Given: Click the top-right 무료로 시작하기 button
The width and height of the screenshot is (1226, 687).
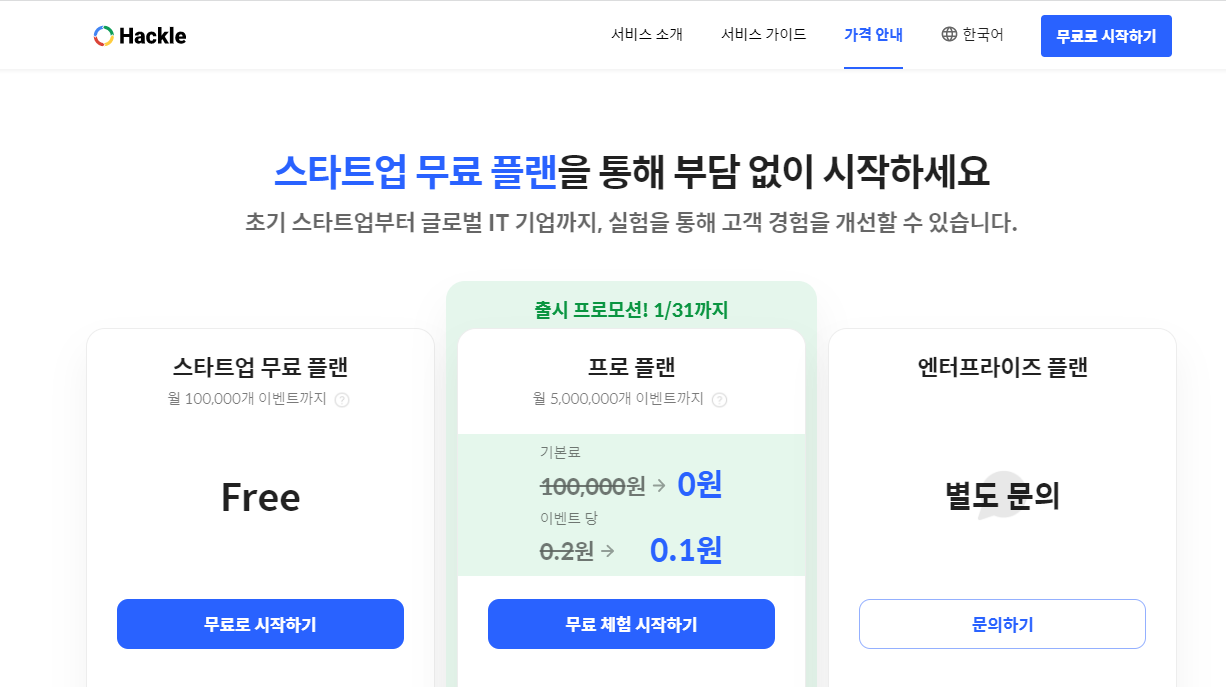Looking at the screenshot, I should (x=1106, y=35).
